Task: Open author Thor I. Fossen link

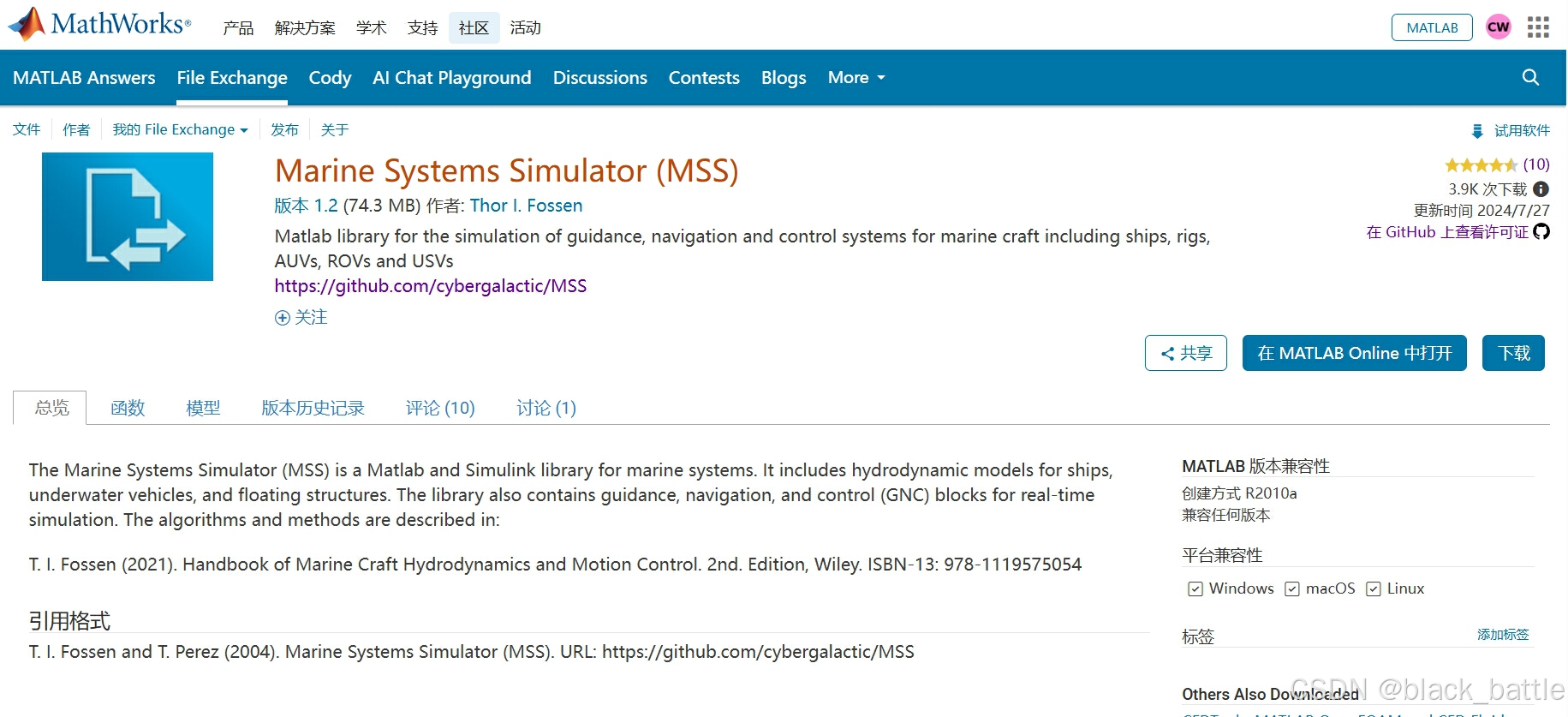Action: [527, 206]
